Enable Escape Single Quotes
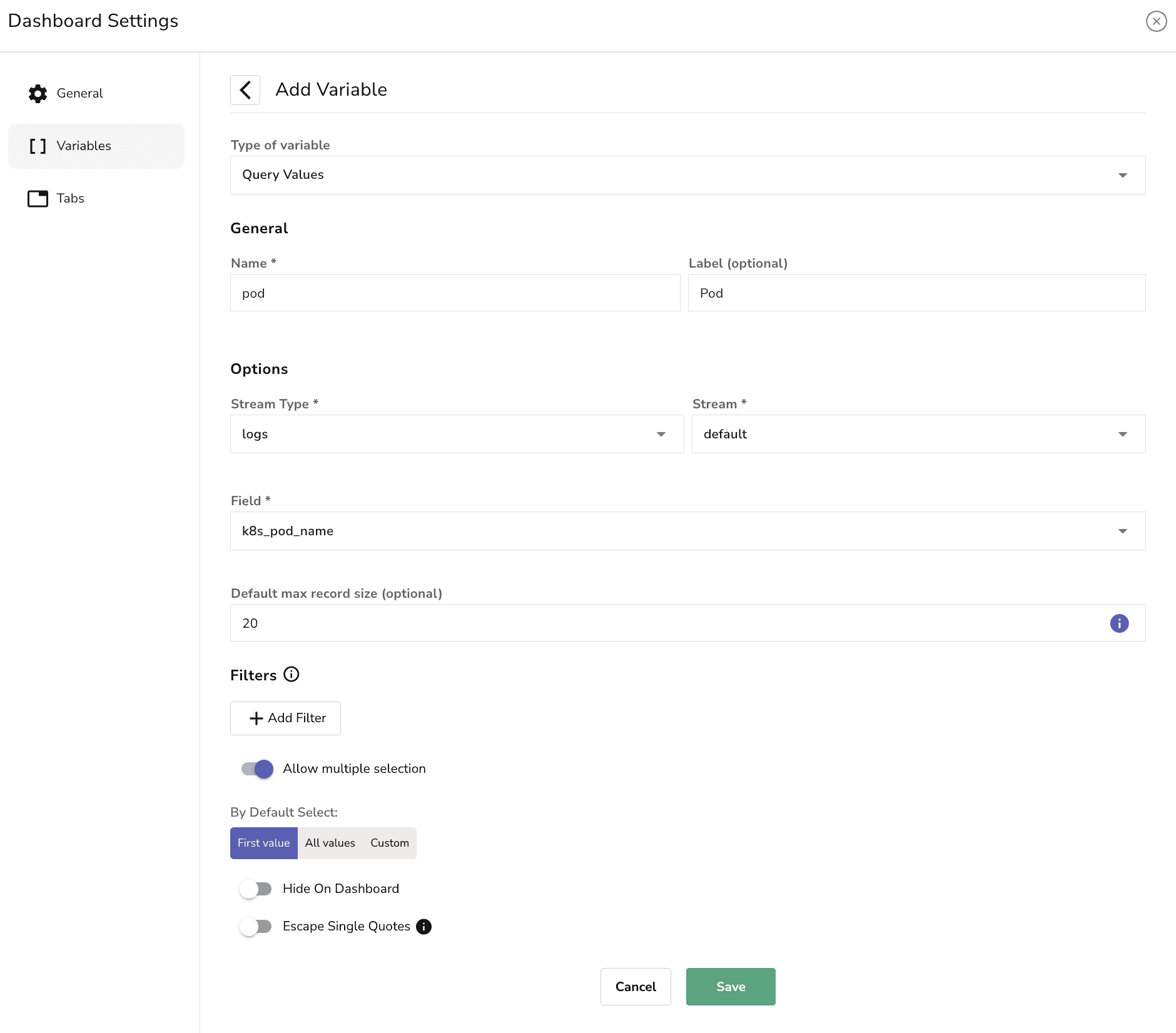The height and width of the screenshot is (1033, 1176). [256, 927]
